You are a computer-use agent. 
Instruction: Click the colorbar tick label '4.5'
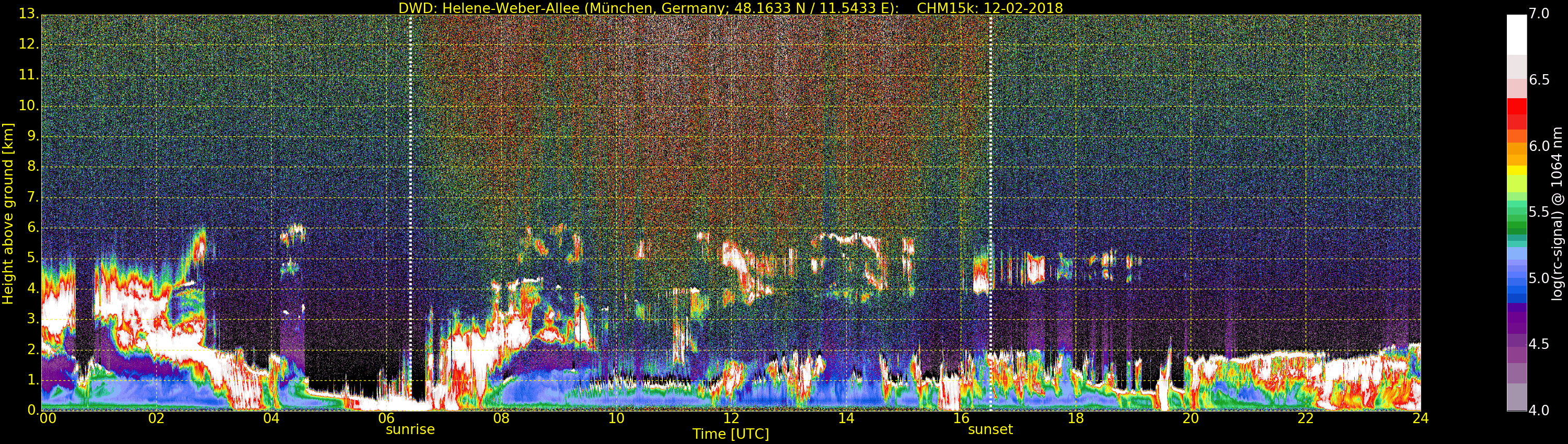point(1539,345)
